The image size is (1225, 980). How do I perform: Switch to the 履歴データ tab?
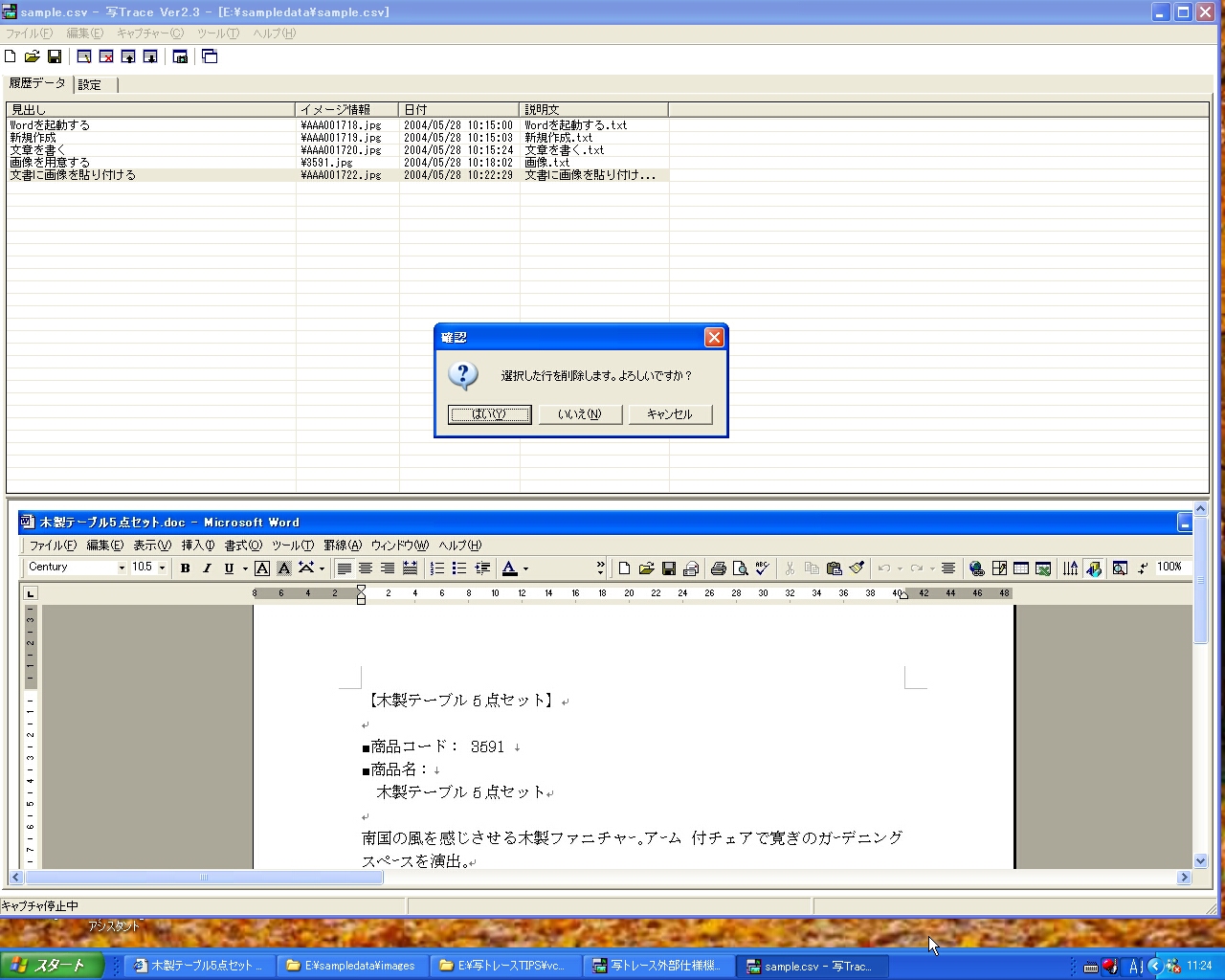(37, 83)
